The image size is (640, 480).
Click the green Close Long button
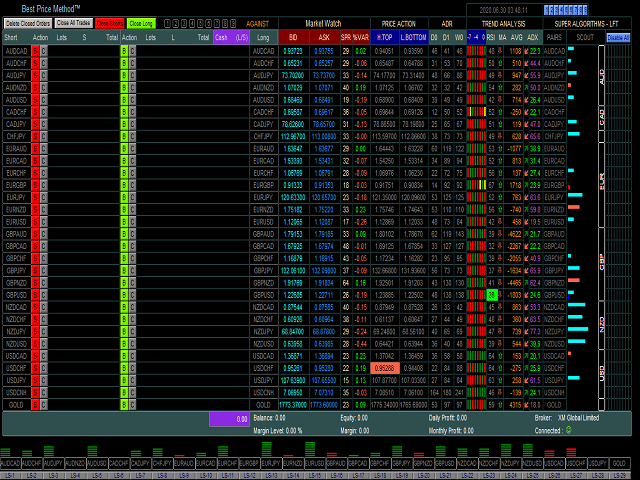(141, 23)
